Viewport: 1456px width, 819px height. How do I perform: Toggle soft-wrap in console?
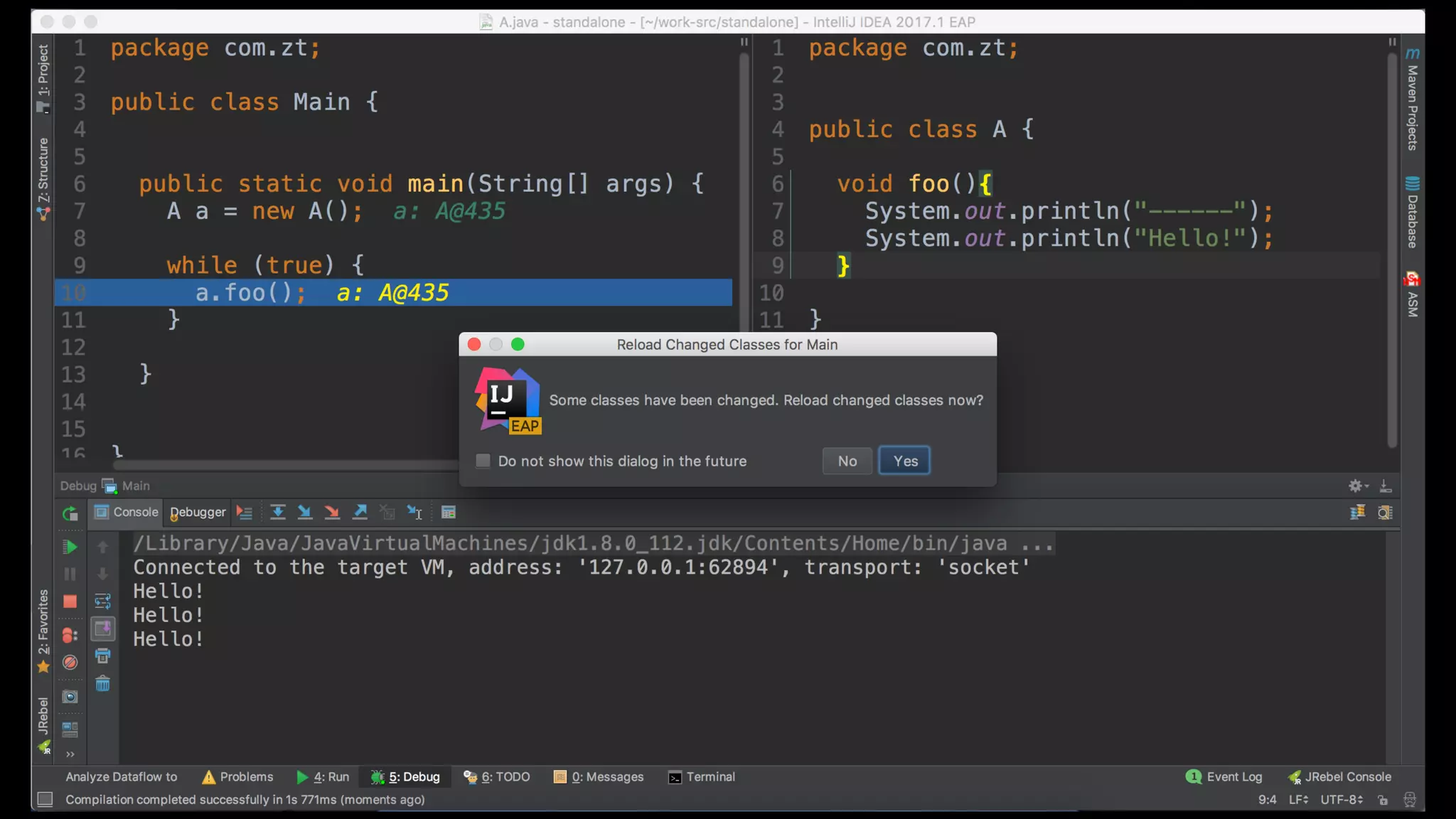(103, 601)
